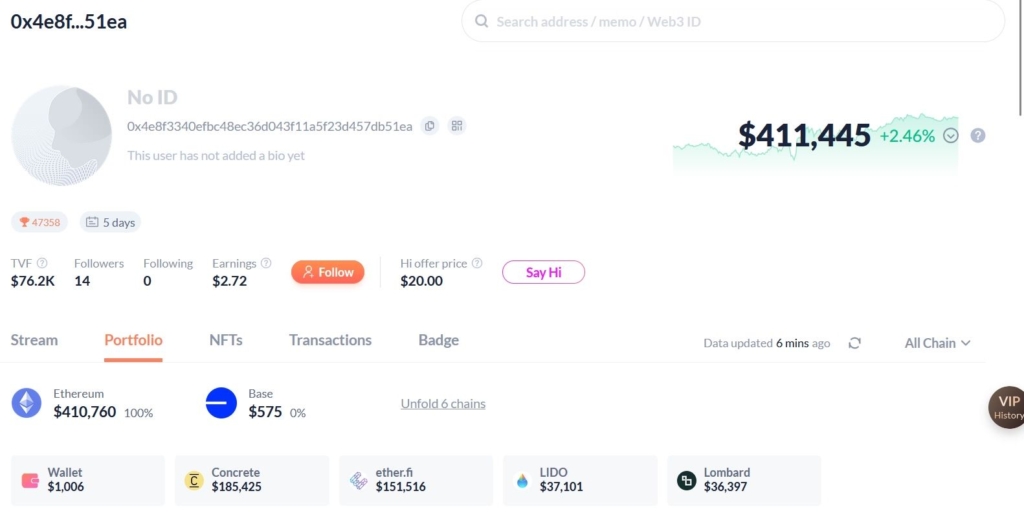Switch to the NFTs tab
Screen dimensions: 1024x526
point(226,340)
